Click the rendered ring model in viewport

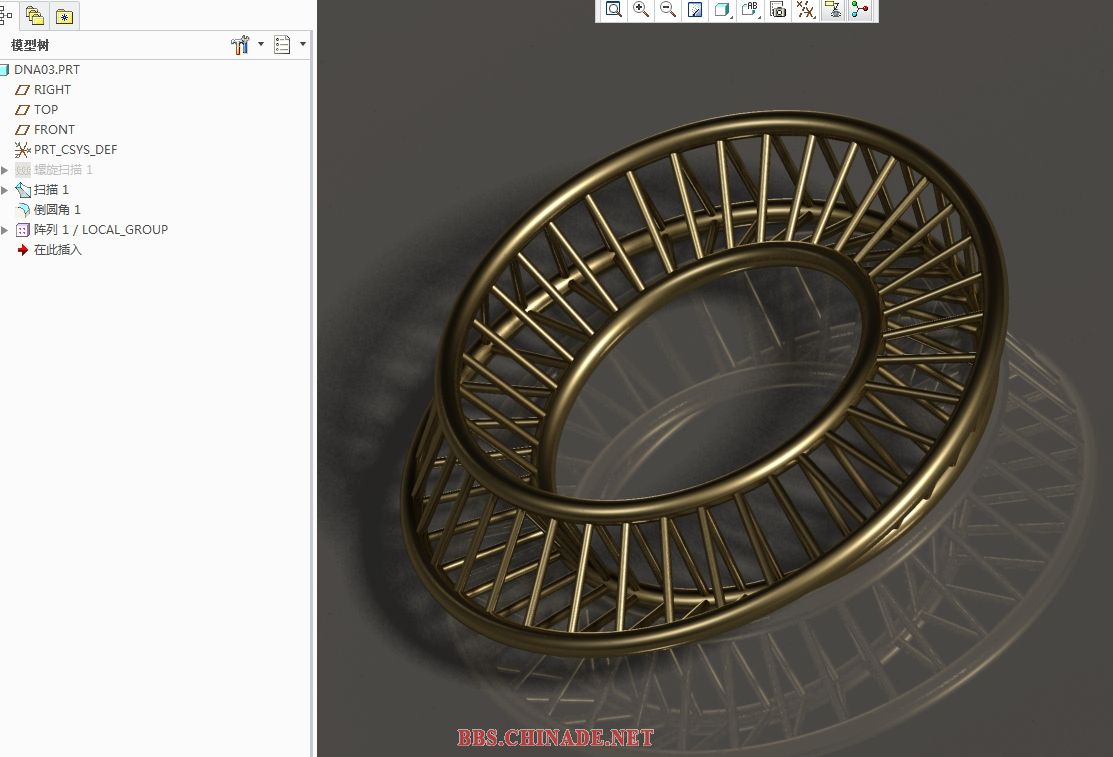point(703,383)
